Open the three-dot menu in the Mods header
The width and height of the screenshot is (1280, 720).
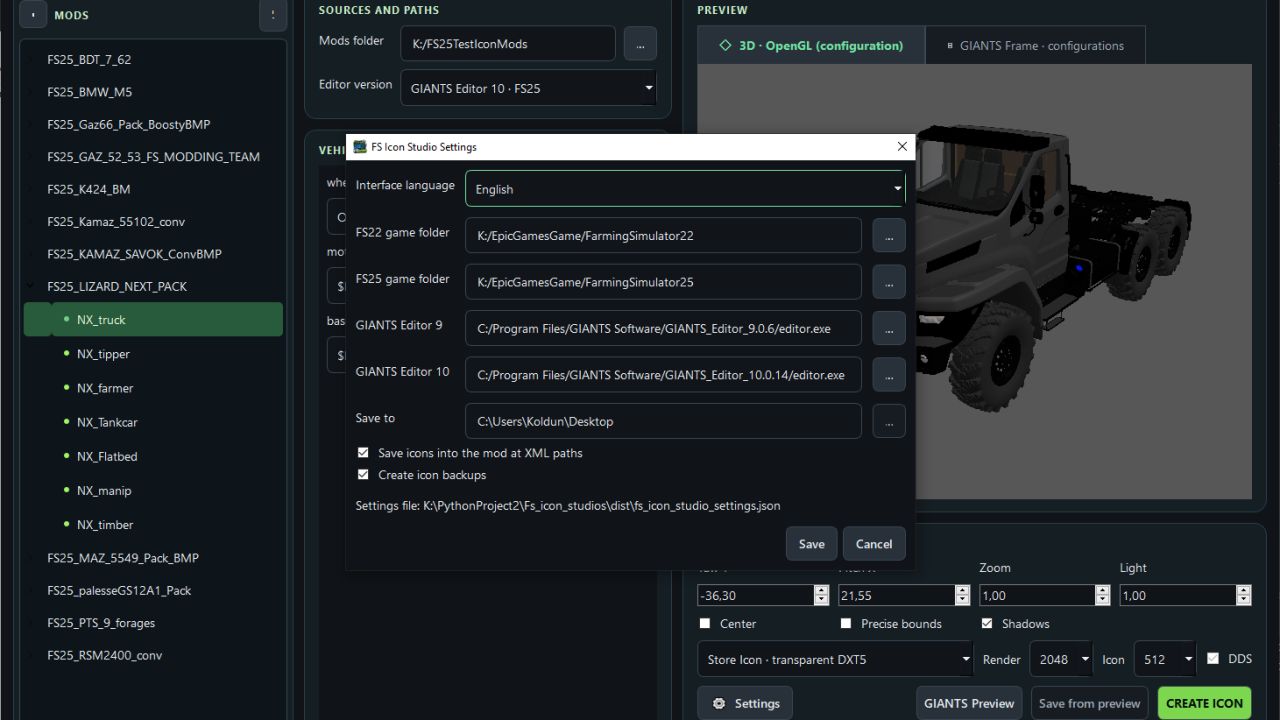[273, 15]
